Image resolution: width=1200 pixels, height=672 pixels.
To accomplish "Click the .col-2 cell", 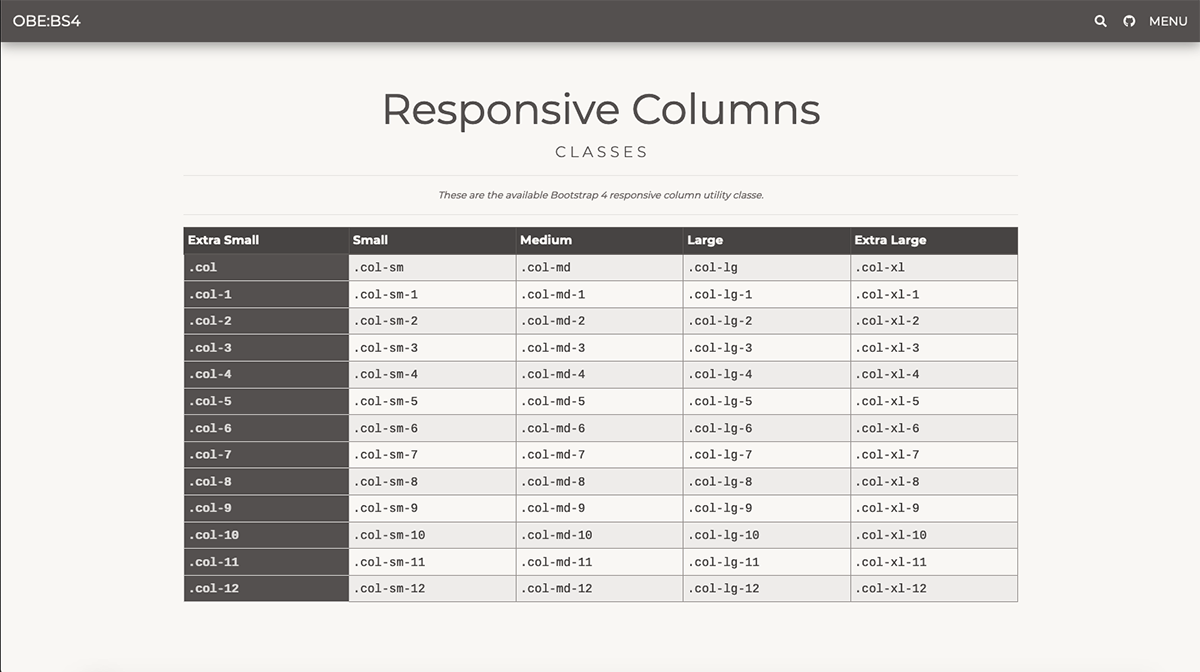I will click(x=266, y=321).
